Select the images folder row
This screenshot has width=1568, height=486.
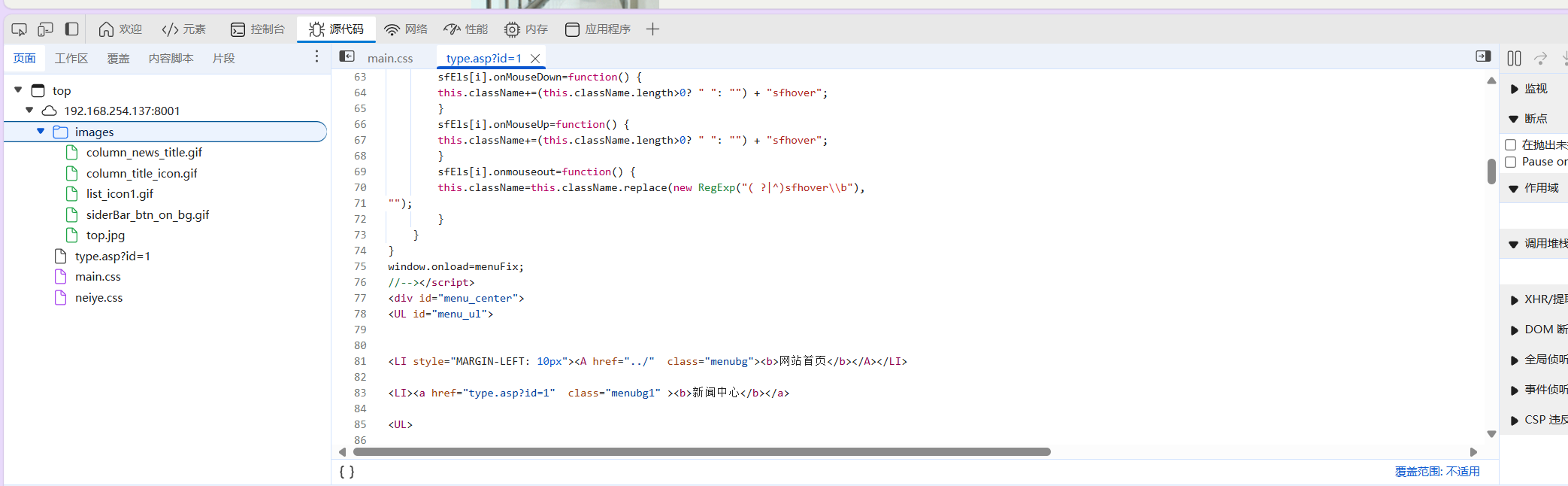tap(165, 132)
